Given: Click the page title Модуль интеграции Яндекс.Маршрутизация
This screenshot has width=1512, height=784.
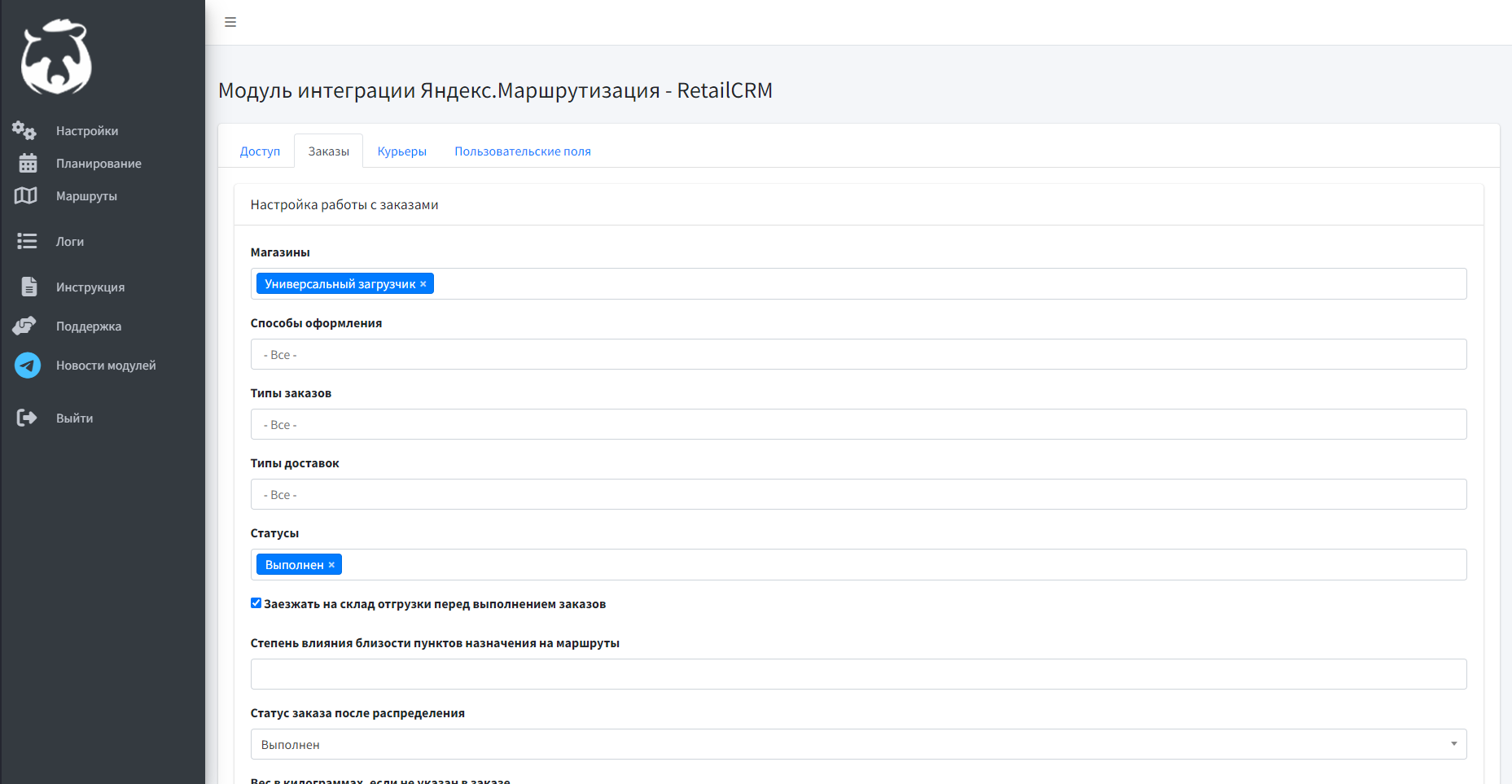Looking at the screenshot, I should [495, 90].
